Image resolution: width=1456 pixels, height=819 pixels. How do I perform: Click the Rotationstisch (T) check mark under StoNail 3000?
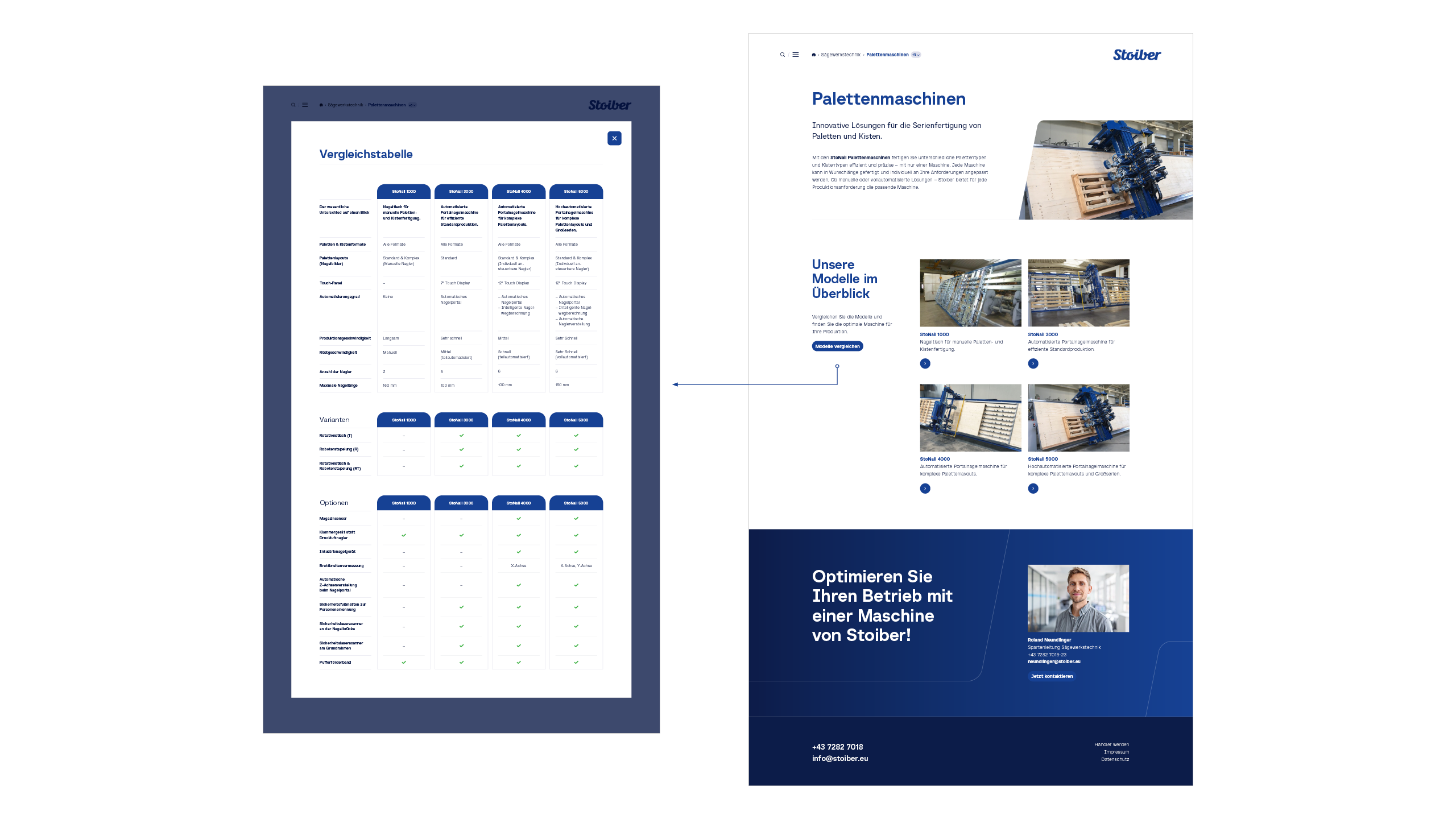[461, 436]
